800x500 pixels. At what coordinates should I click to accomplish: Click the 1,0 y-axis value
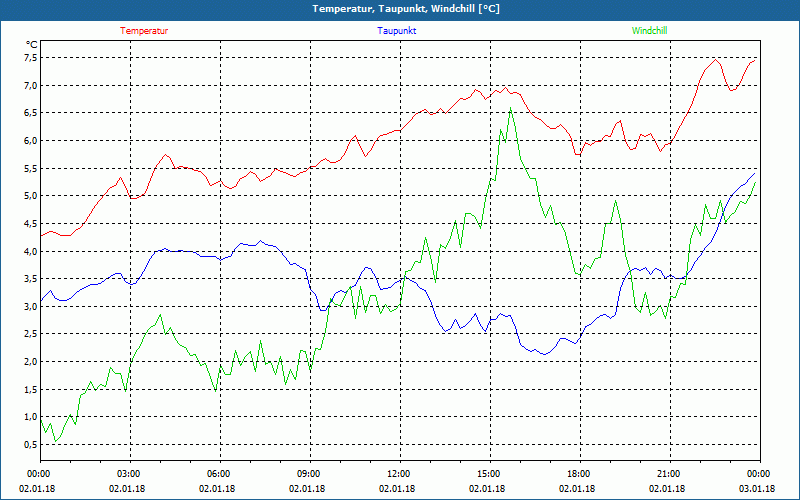[31, 417]
